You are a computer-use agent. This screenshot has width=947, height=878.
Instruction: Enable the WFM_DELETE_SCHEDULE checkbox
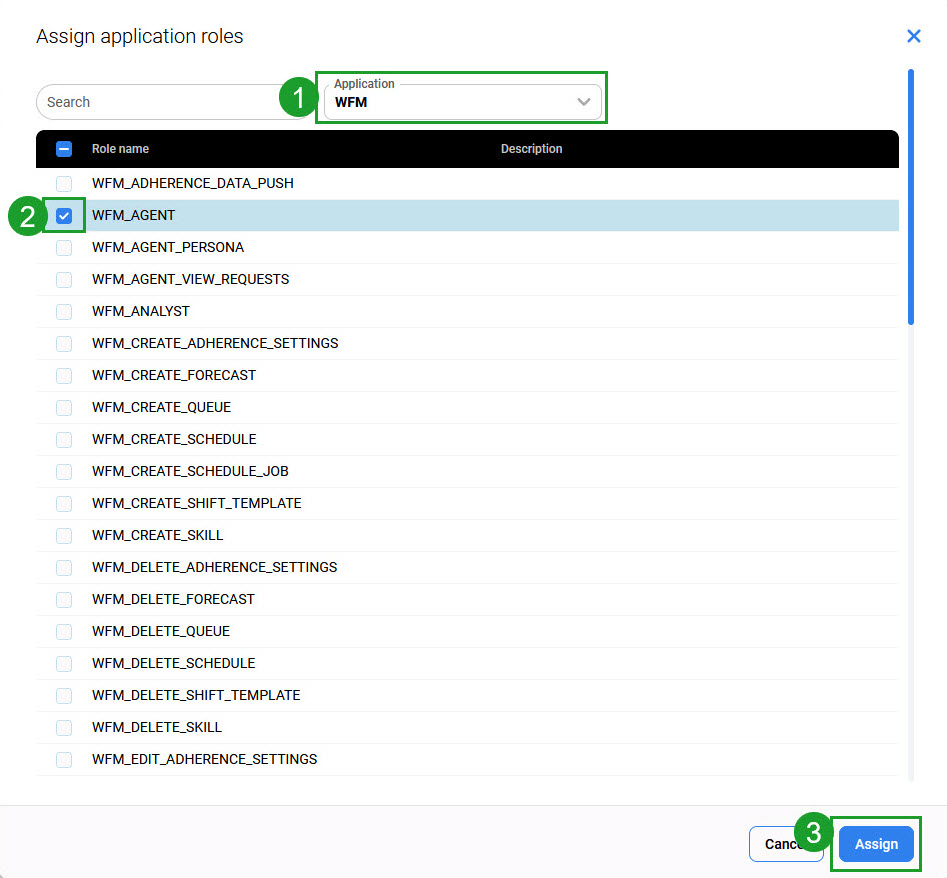[x=64, y=664]
